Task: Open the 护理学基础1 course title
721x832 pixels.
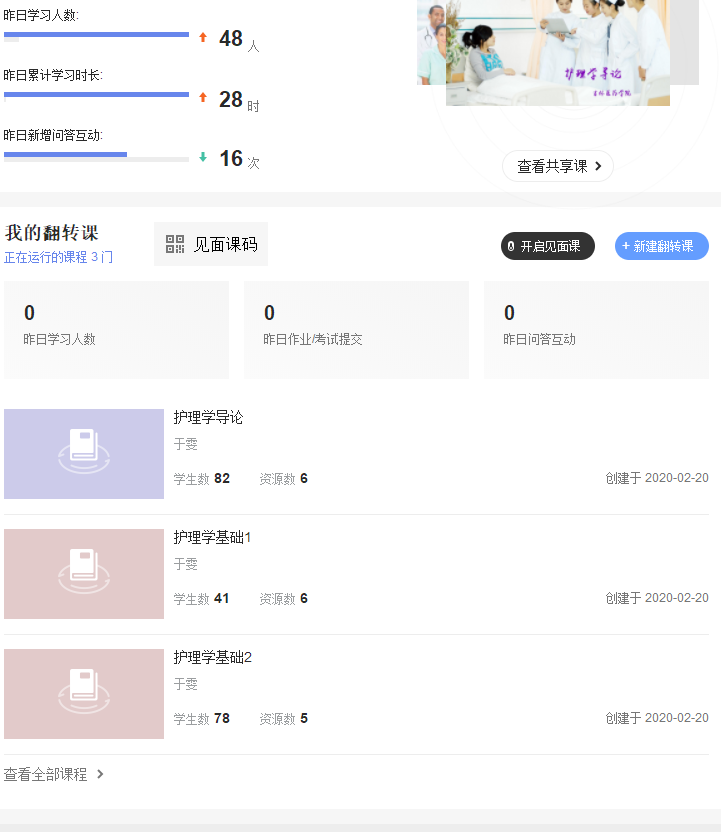Action: (x=212, y=537)
